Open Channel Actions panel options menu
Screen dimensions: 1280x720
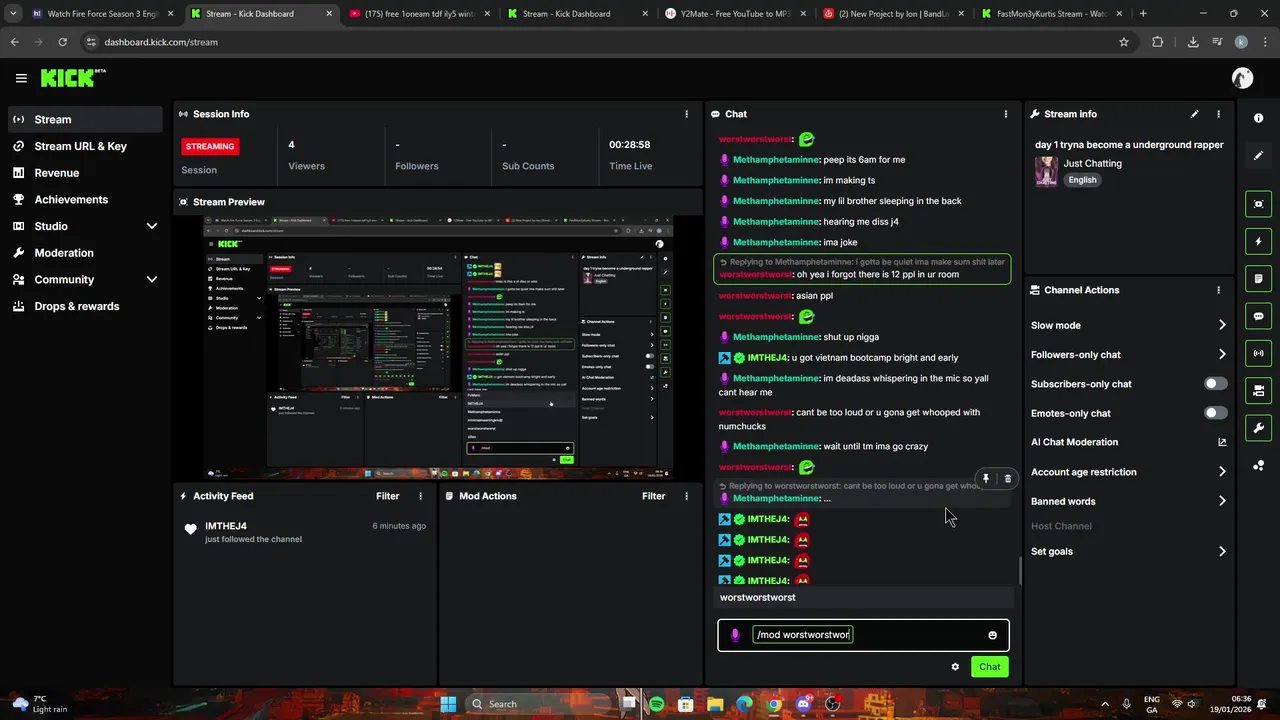point(1218,290)
